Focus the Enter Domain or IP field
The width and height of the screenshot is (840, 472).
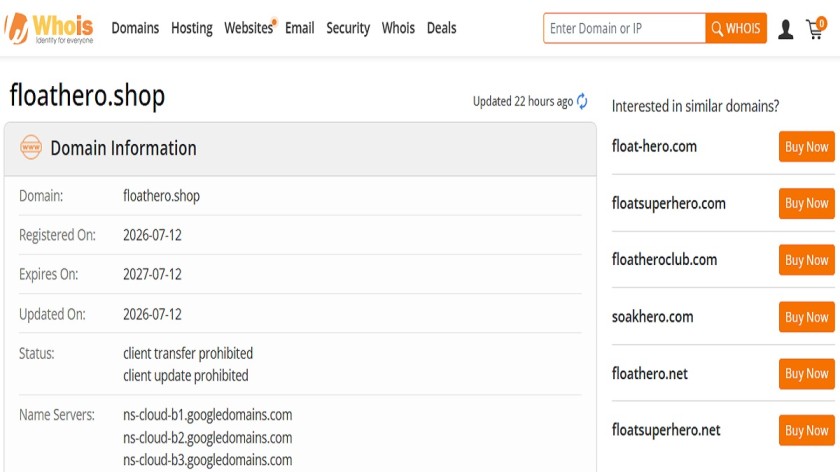click(624, 28)
